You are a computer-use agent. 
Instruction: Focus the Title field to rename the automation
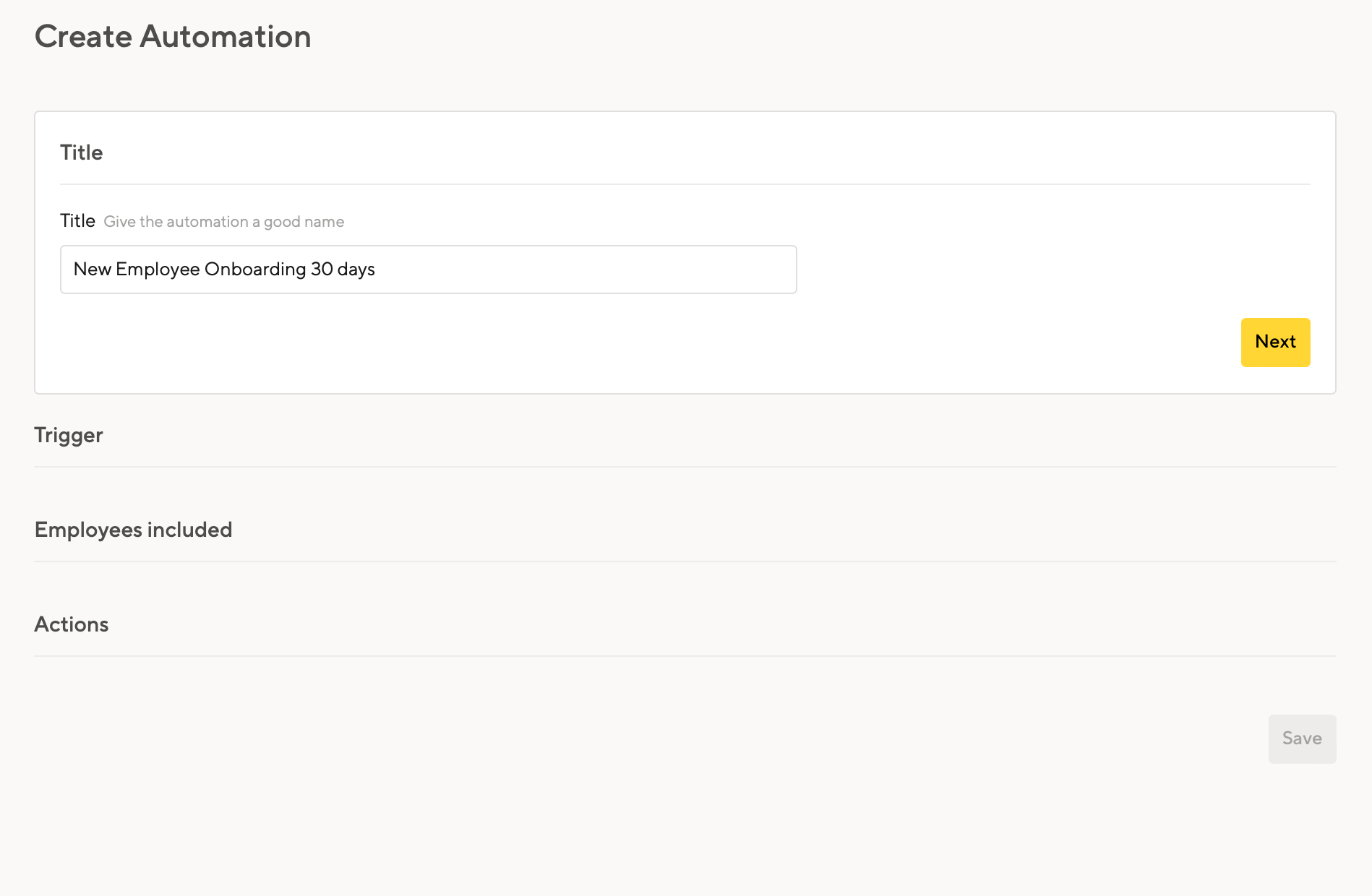click(x=428, y=269)
